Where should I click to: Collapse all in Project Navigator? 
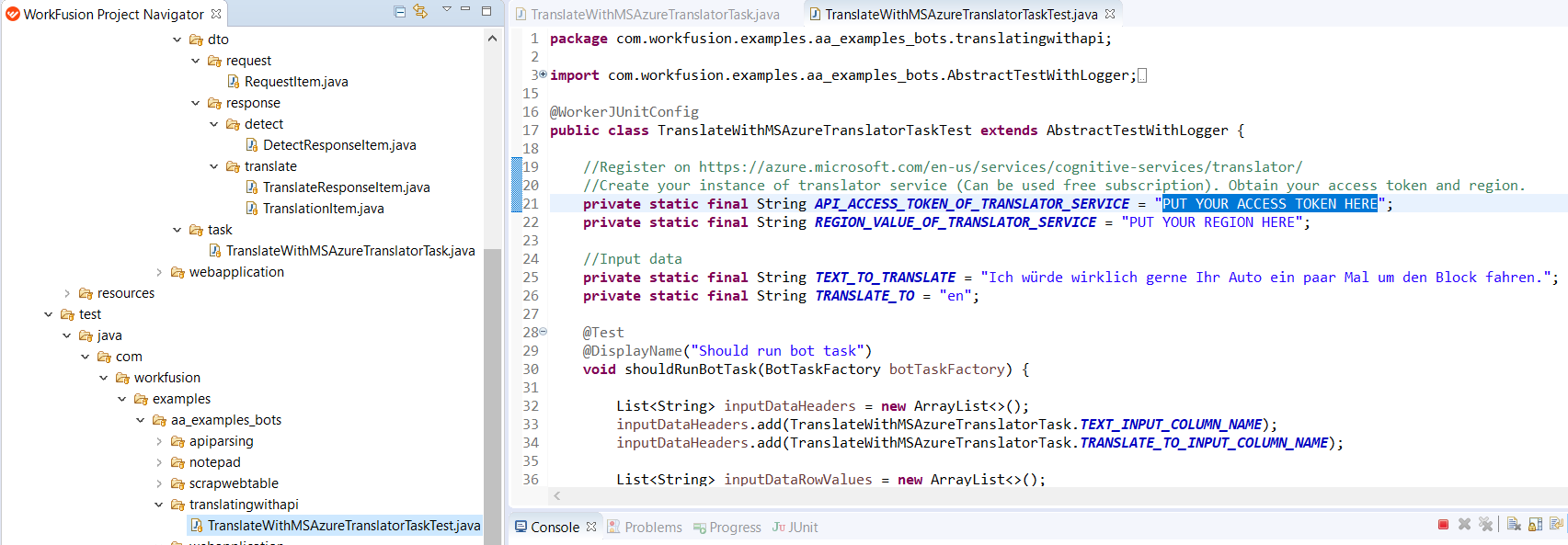point(399,11)
